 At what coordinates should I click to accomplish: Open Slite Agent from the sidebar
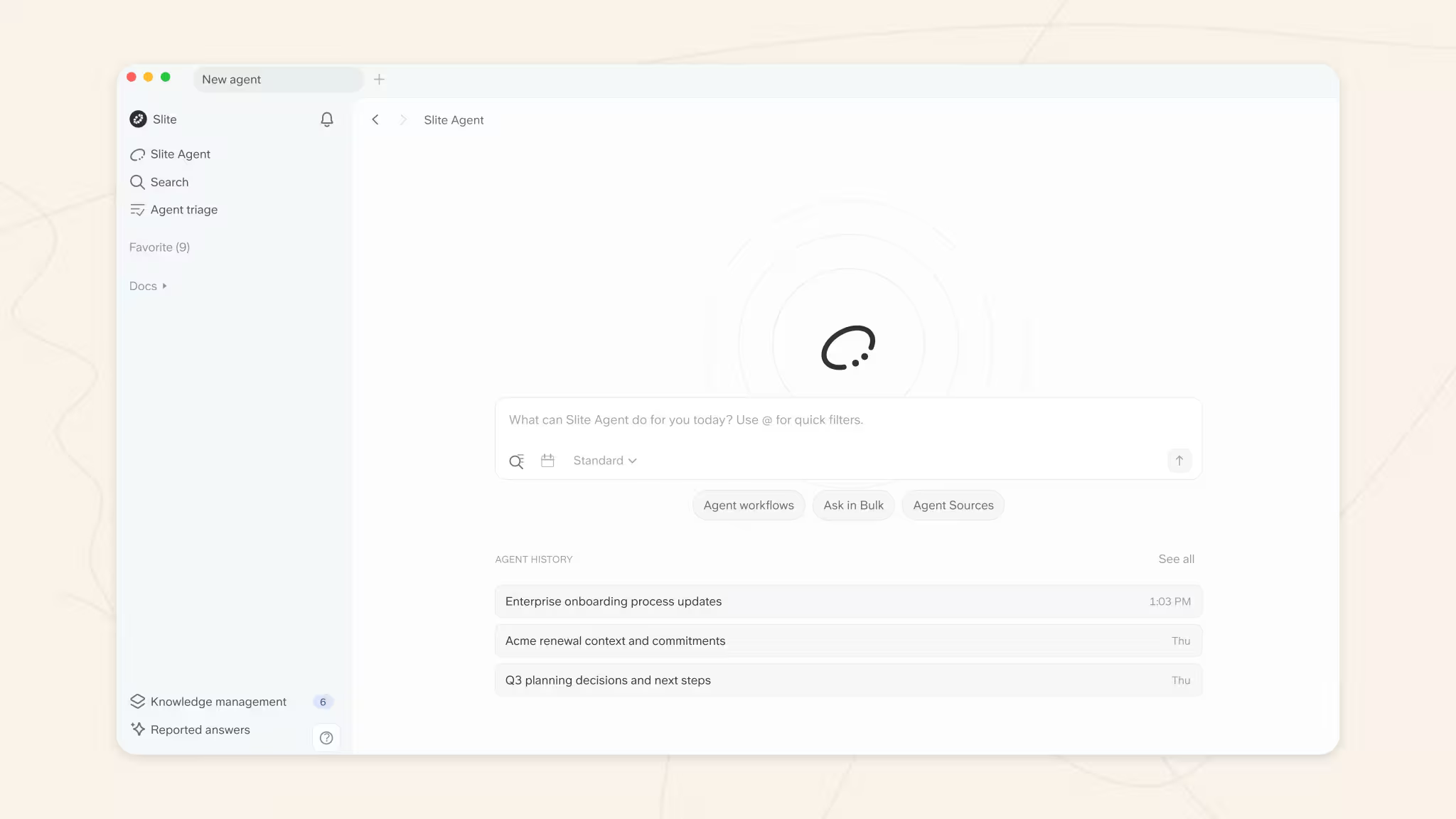(x=181, y=154)
